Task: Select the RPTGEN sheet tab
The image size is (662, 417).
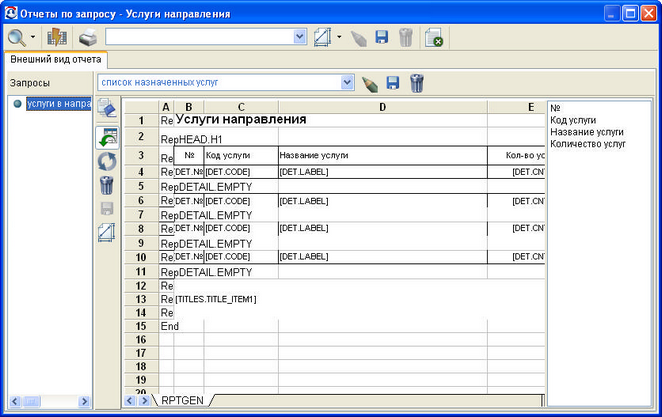Action: [182, 401]
